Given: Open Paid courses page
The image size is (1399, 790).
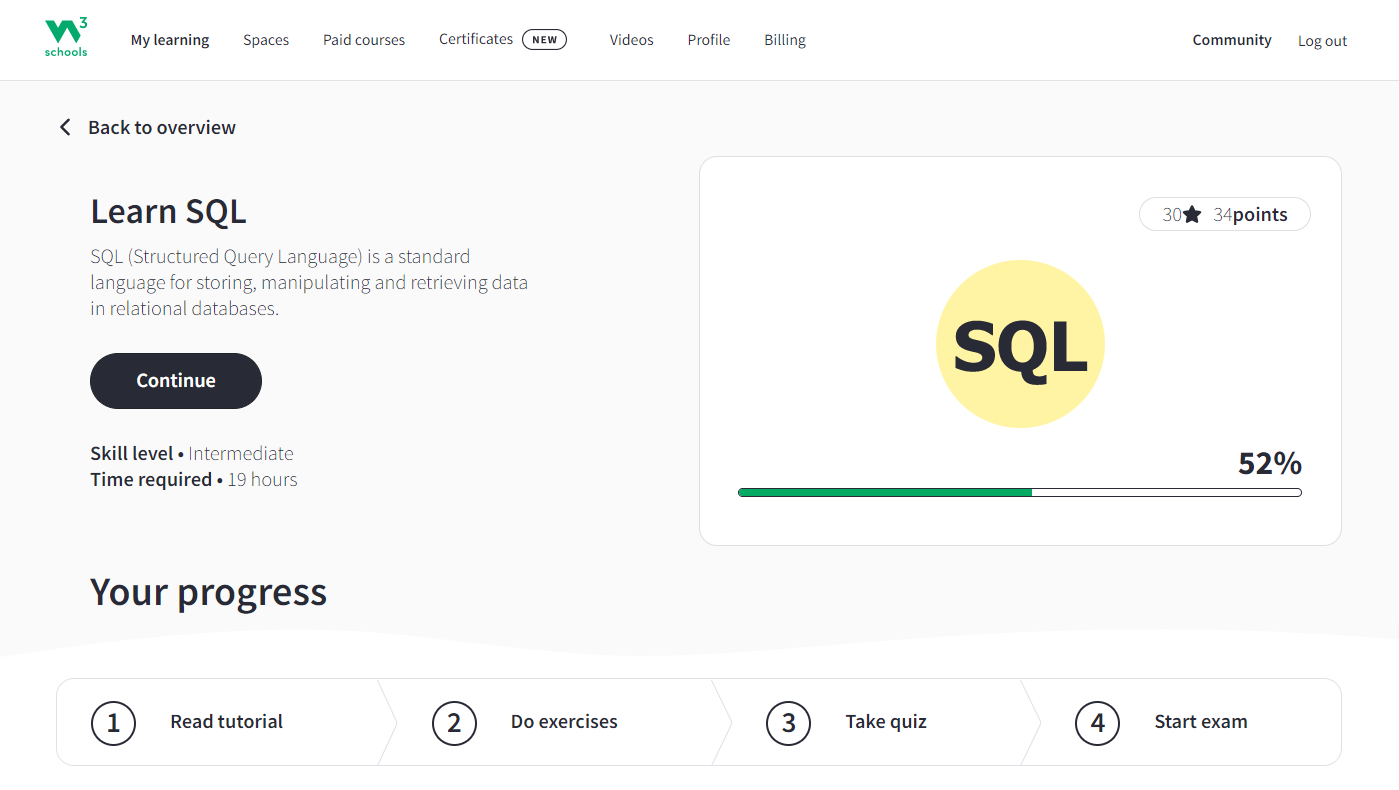Looking at the screenshot, I should coord(364,40).
